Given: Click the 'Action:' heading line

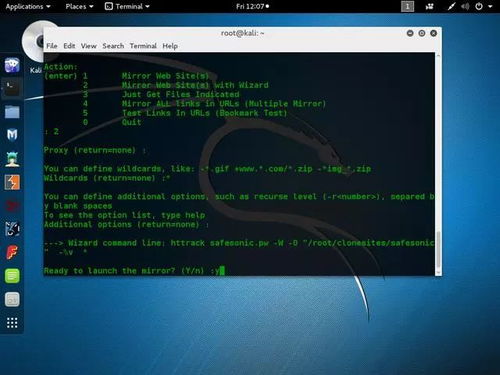Looking at the screenshot, I should click(x=61, y=67).
